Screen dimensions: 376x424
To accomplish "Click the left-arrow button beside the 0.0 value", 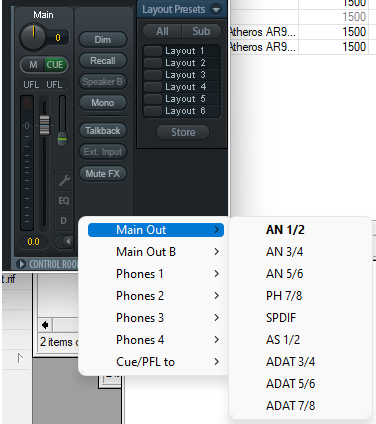I will (x=67, y=241).
